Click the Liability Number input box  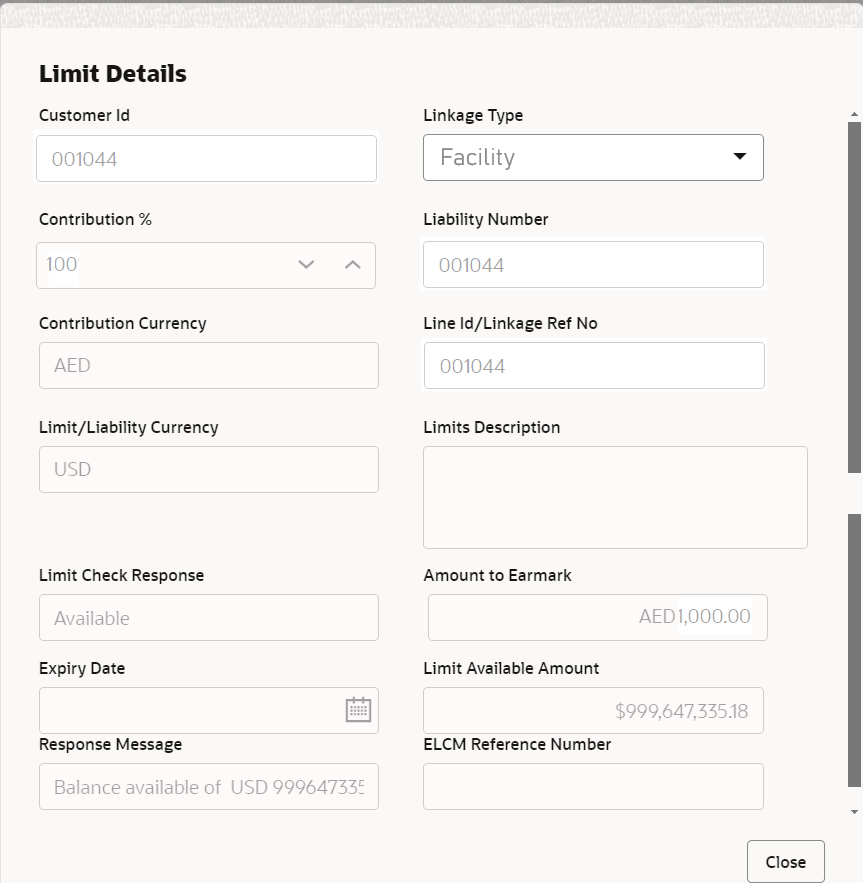593,264
